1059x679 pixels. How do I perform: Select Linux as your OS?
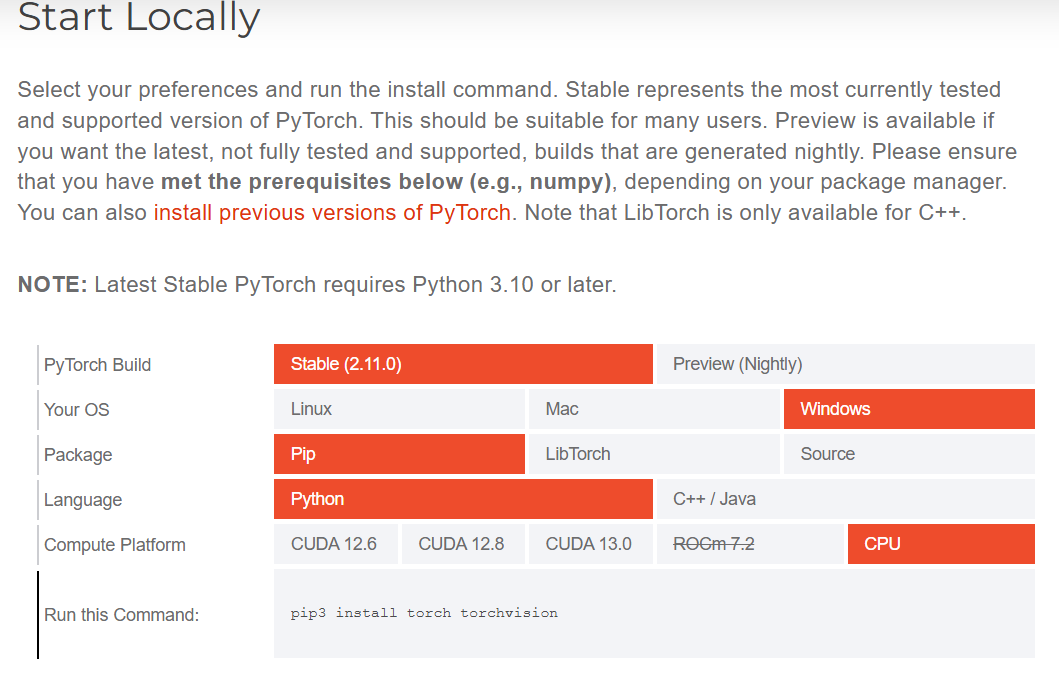398,409
